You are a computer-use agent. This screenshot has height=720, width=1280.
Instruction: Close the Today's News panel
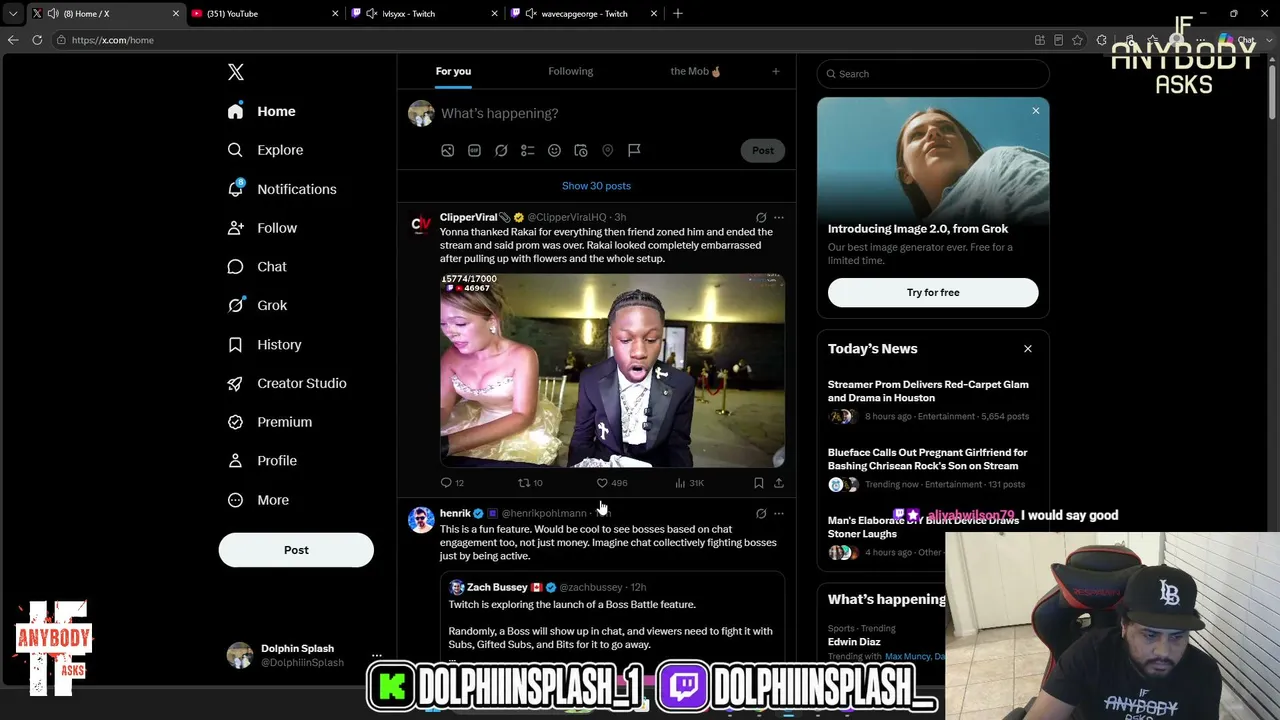1028,349
